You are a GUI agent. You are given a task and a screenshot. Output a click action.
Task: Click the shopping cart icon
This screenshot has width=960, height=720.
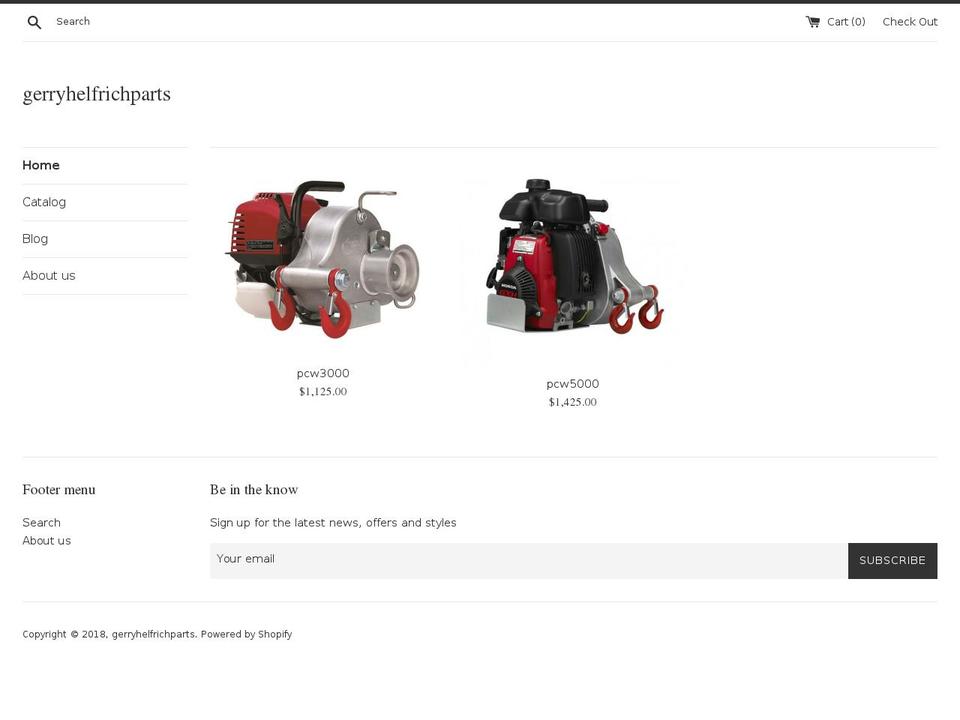tap(812, 22)
